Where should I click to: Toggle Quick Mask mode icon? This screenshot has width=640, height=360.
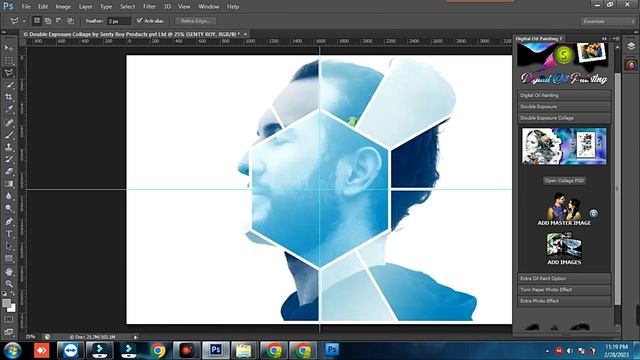coord(9,320)
